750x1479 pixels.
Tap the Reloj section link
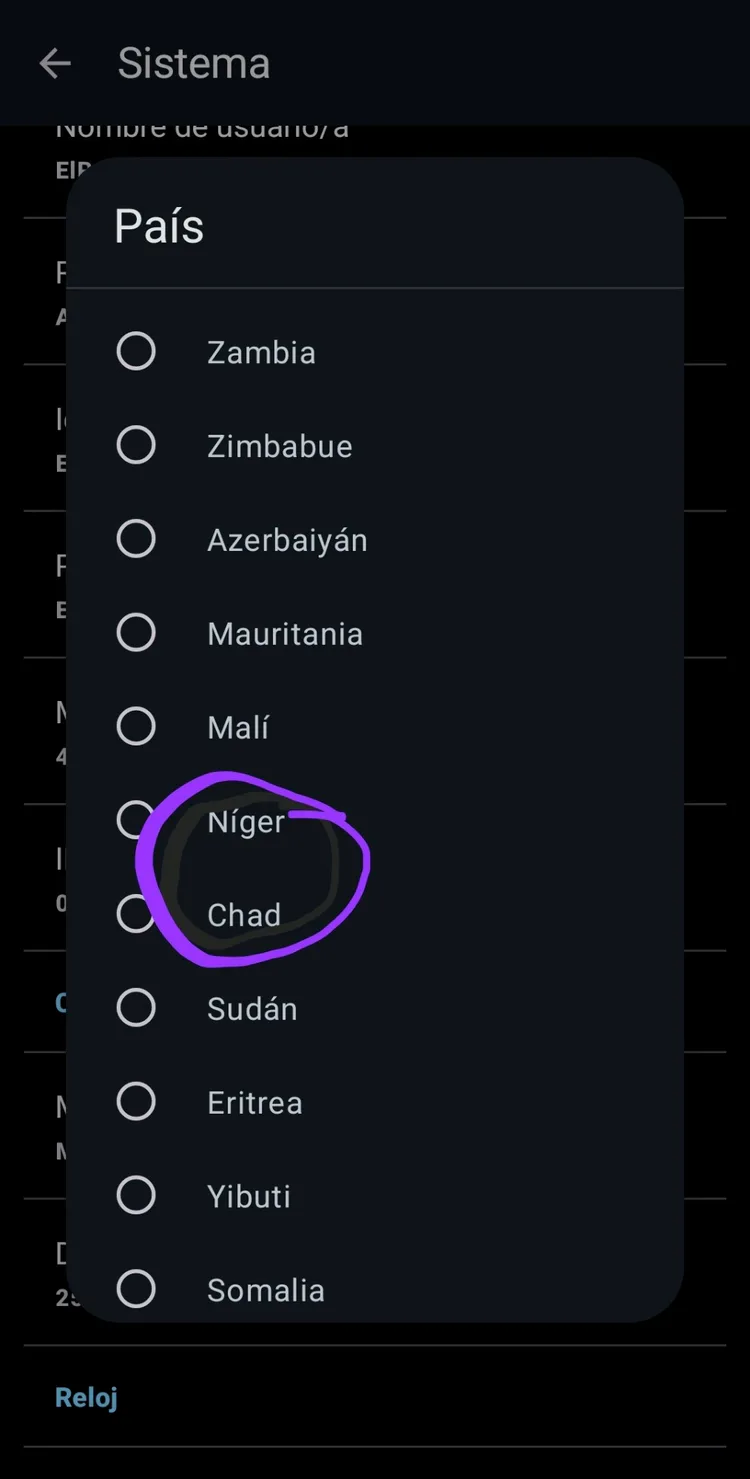click(x=86, y=1397)
